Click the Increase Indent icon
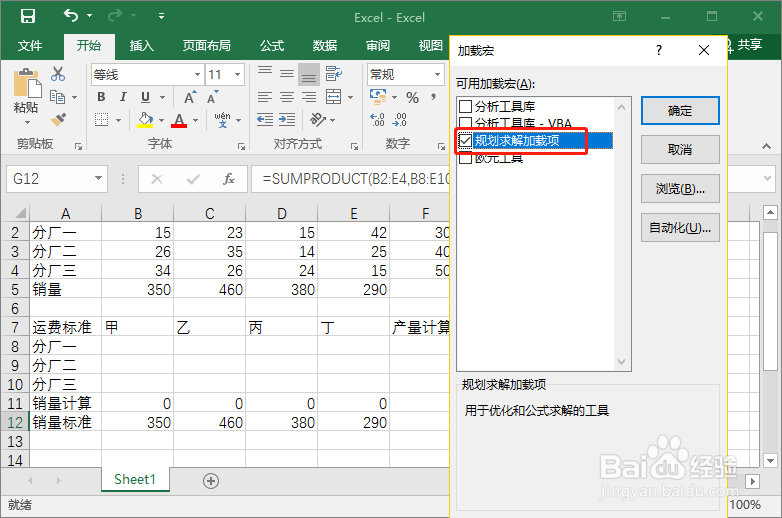Viewport: 782px width, 518px height. pos(287,120)
